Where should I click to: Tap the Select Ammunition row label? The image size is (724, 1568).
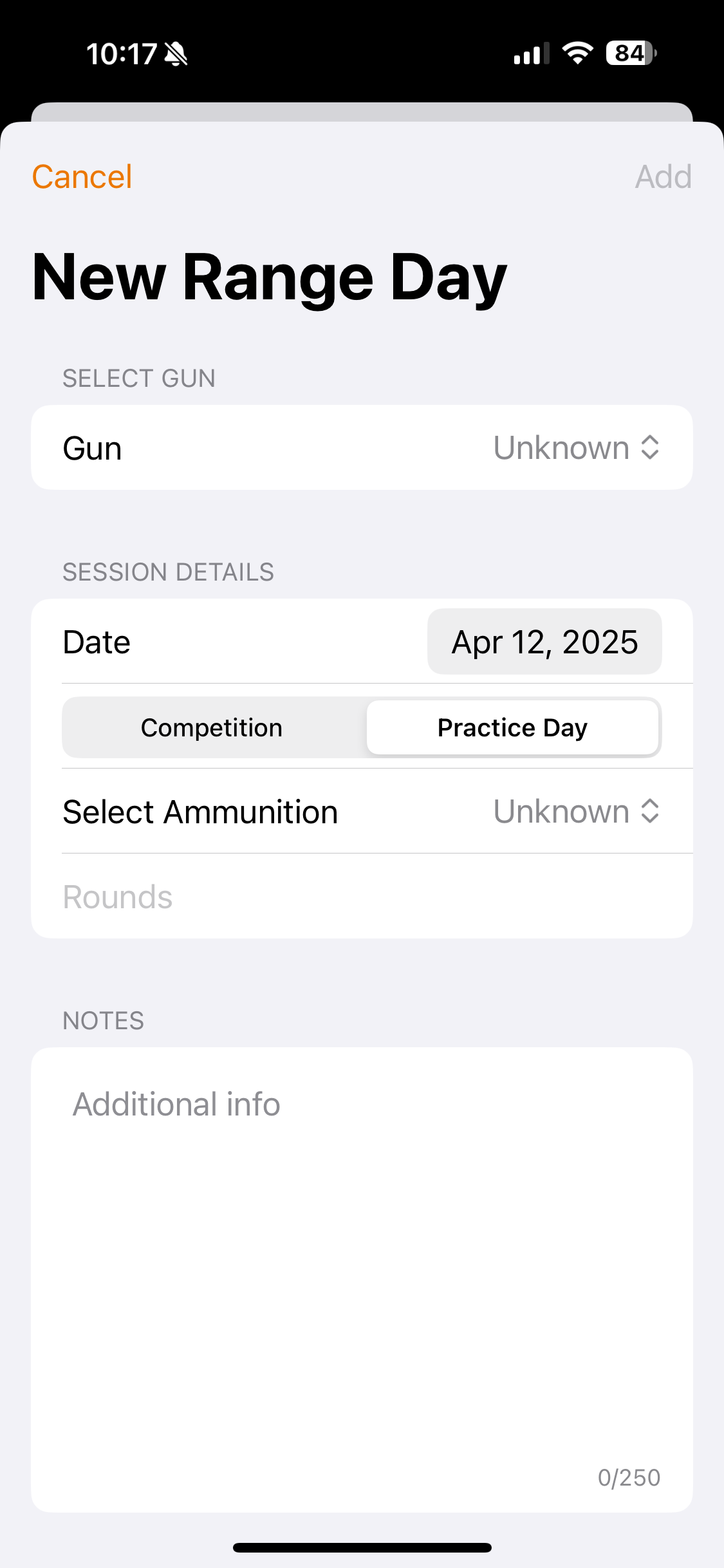(200, 812)
